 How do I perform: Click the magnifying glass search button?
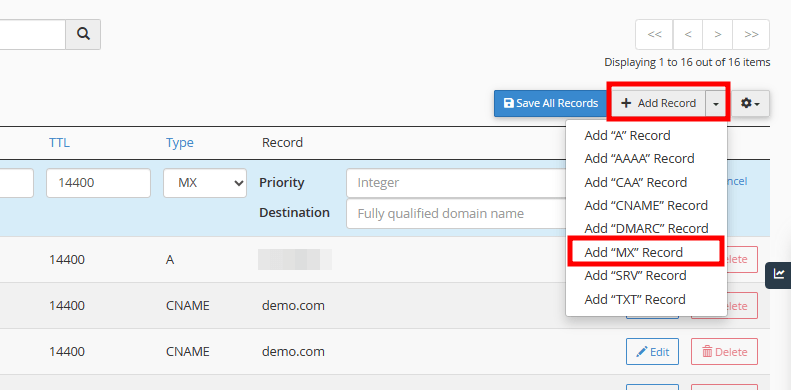(x=83, y=34)
